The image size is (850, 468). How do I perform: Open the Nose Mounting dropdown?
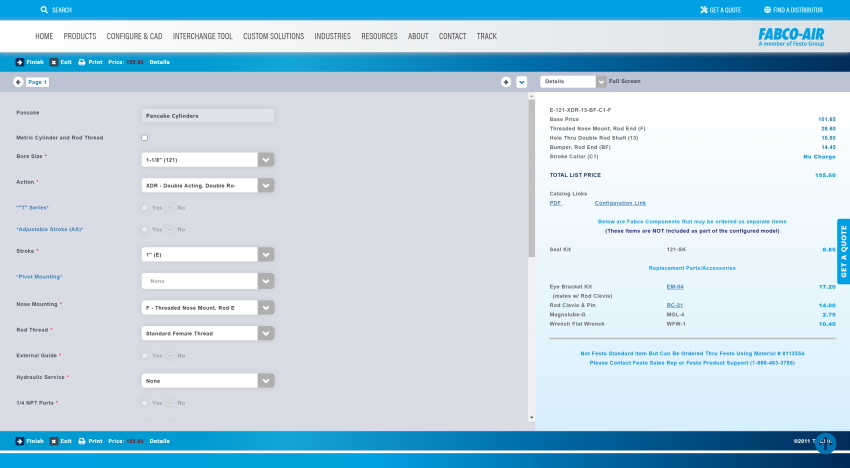[x=266, y=308]
